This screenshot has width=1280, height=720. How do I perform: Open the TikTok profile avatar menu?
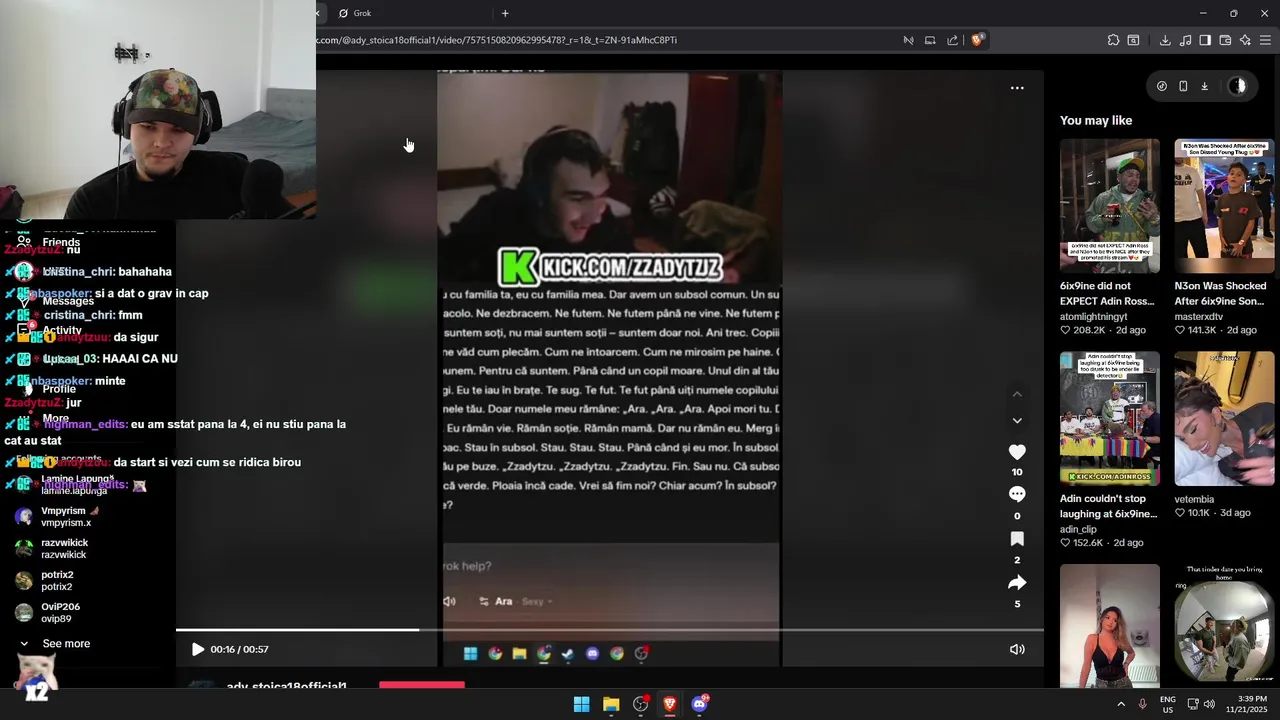pyautogui.click(x=1238, y=86)
